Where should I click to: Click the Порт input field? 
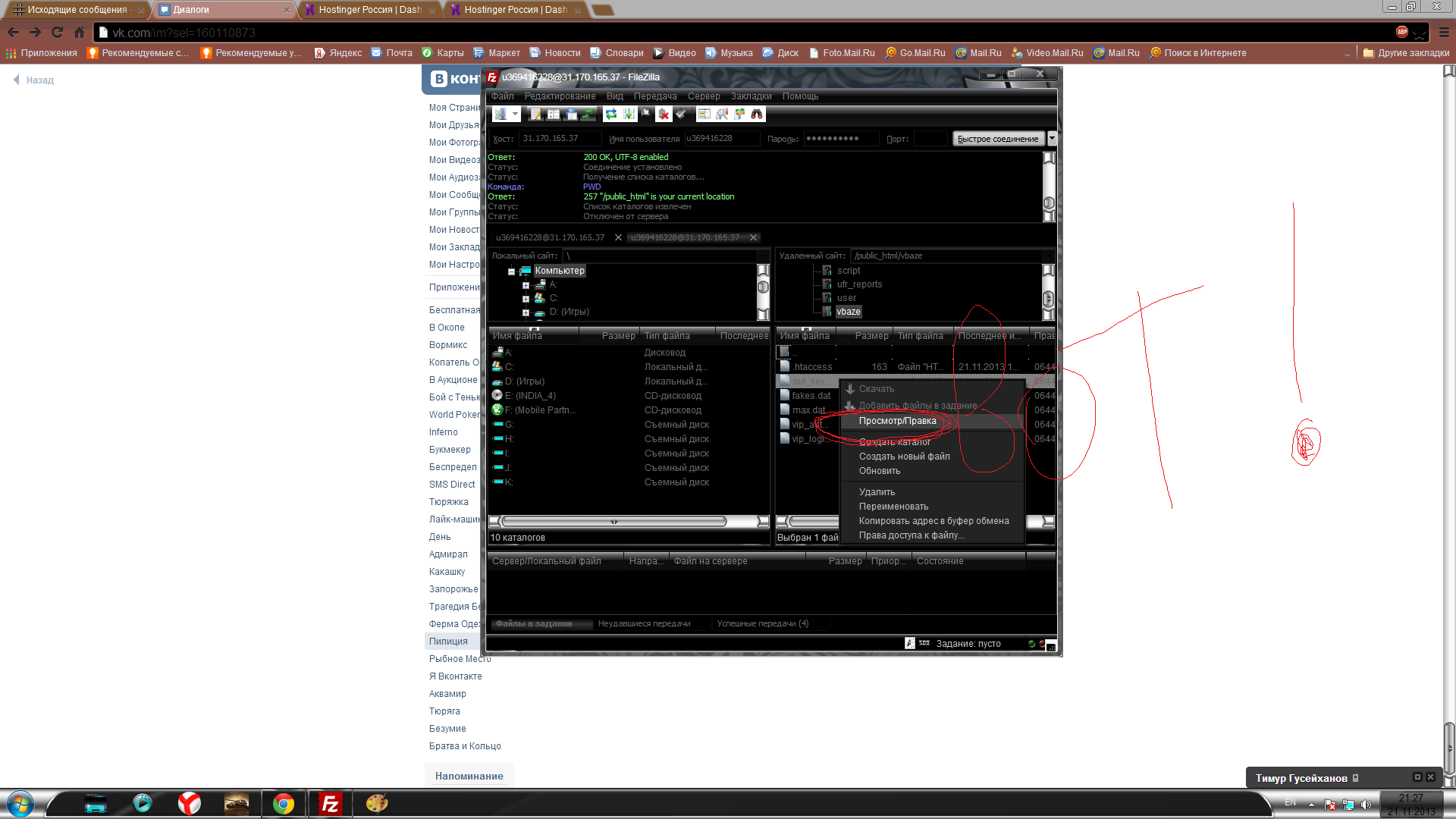930,139
